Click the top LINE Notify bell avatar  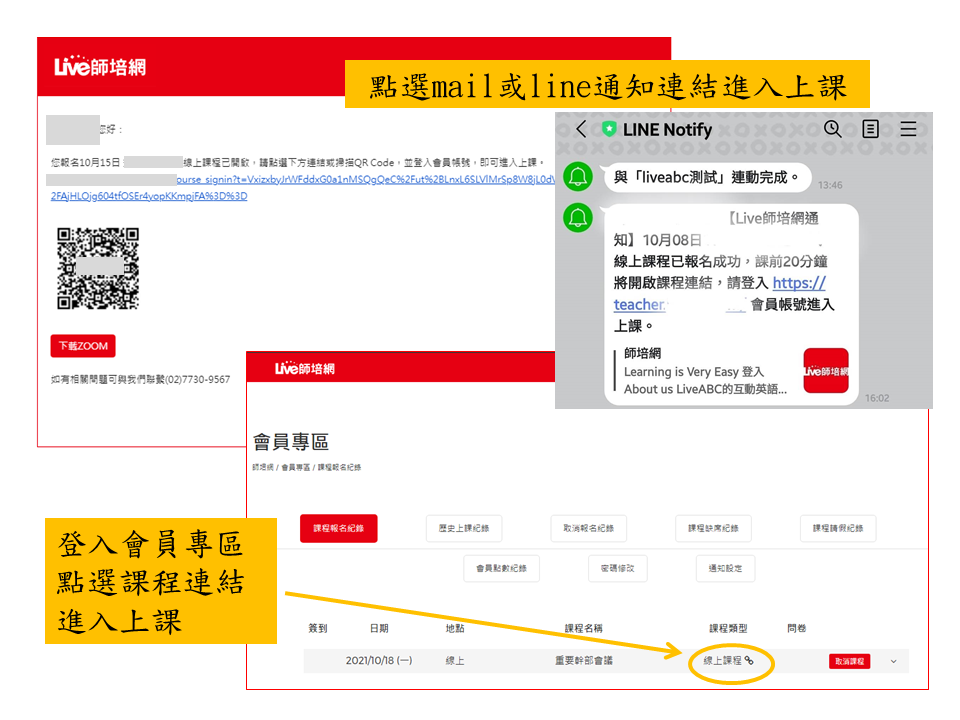click(x=577, y=177)
